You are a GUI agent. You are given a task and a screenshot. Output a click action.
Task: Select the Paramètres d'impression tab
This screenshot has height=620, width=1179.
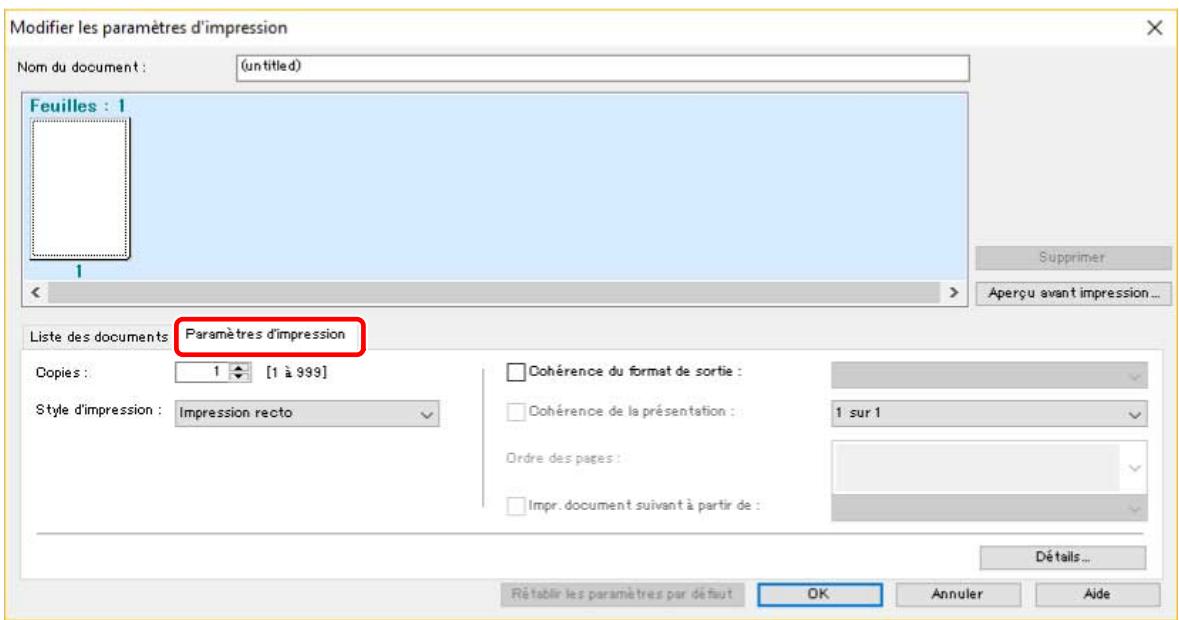tap(265, 334)
